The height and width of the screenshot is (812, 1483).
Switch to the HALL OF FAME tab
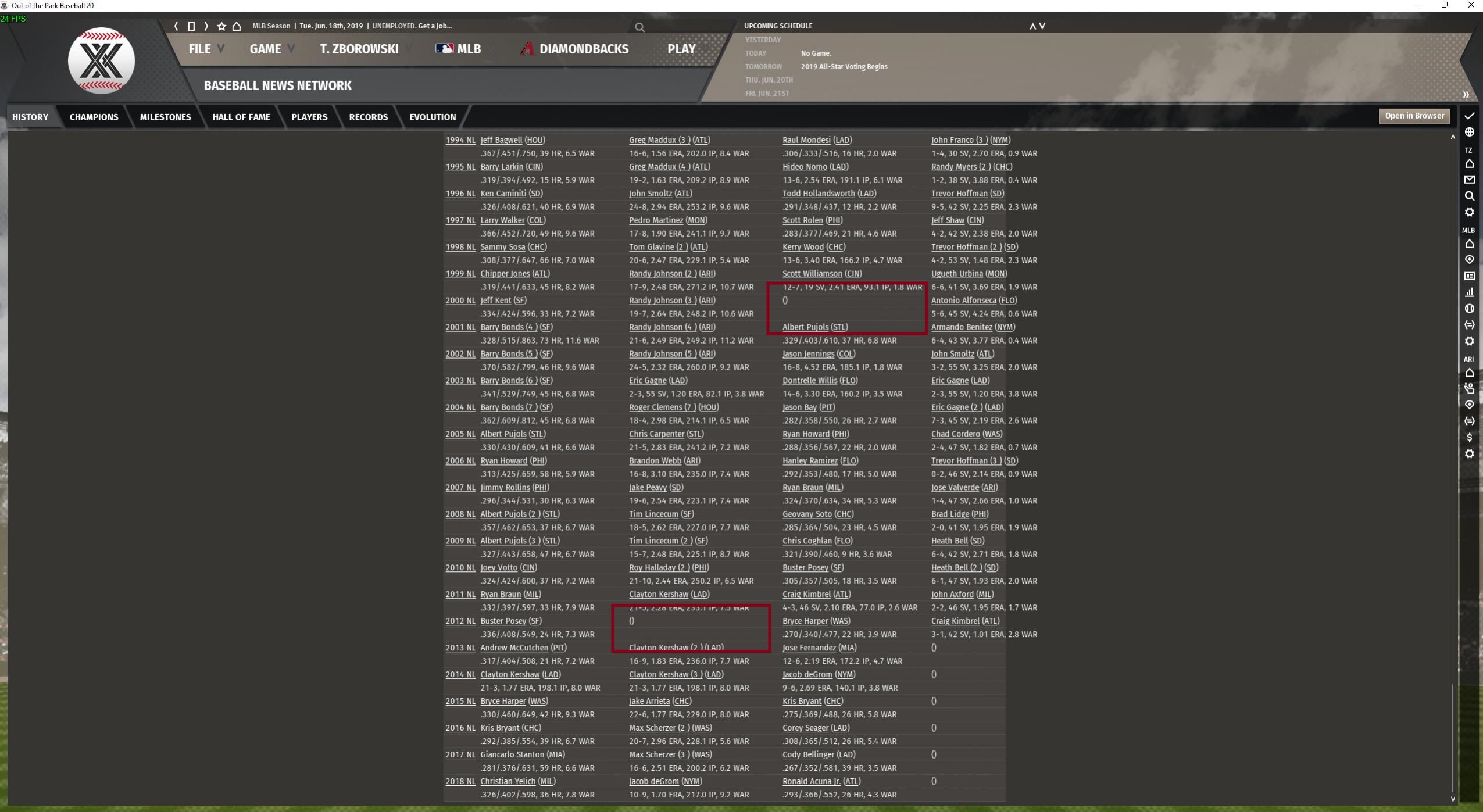point(241,117)
